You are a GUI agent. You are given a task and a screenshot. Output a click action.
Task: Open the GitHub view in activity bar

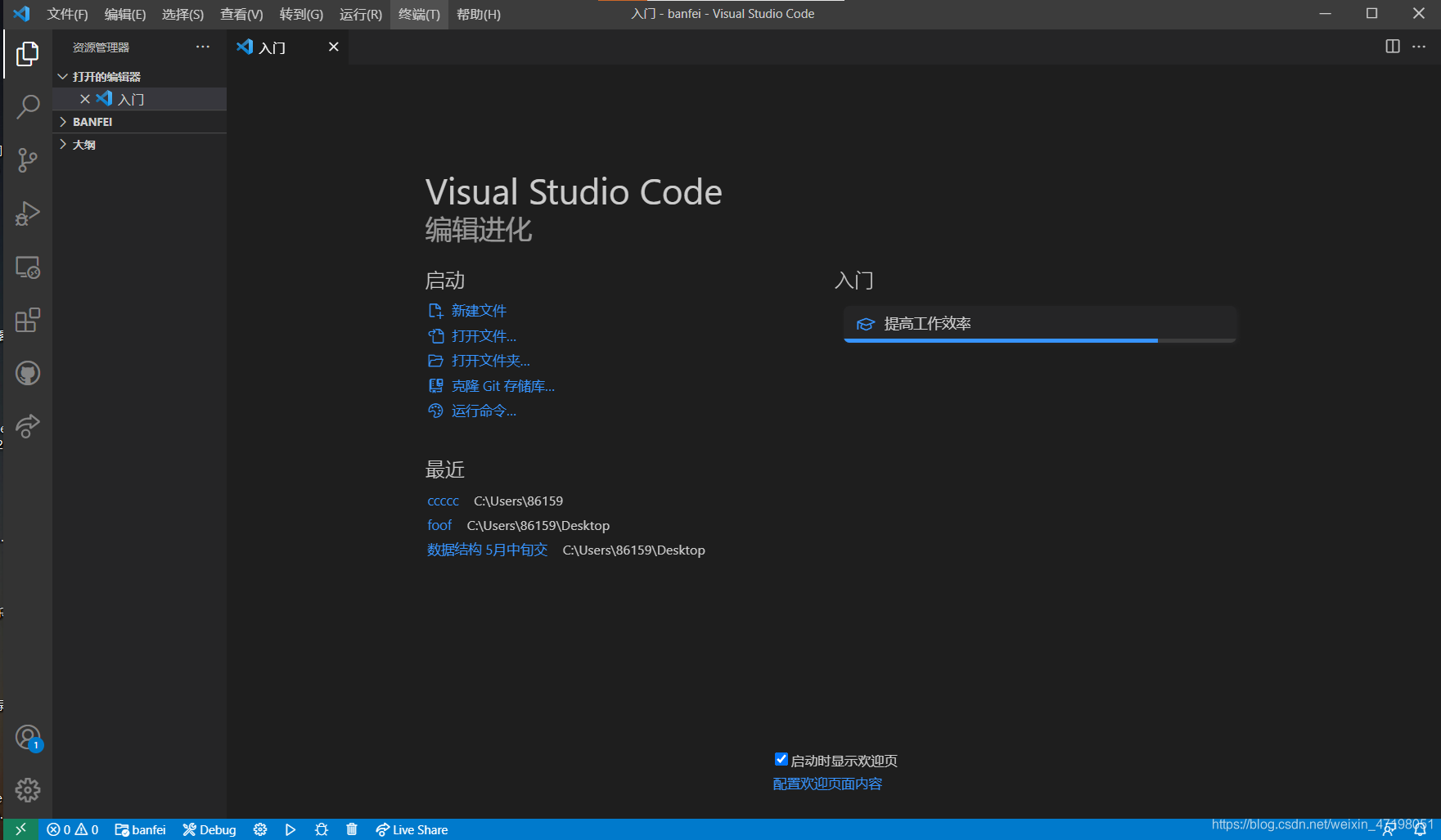click(28, 374)
